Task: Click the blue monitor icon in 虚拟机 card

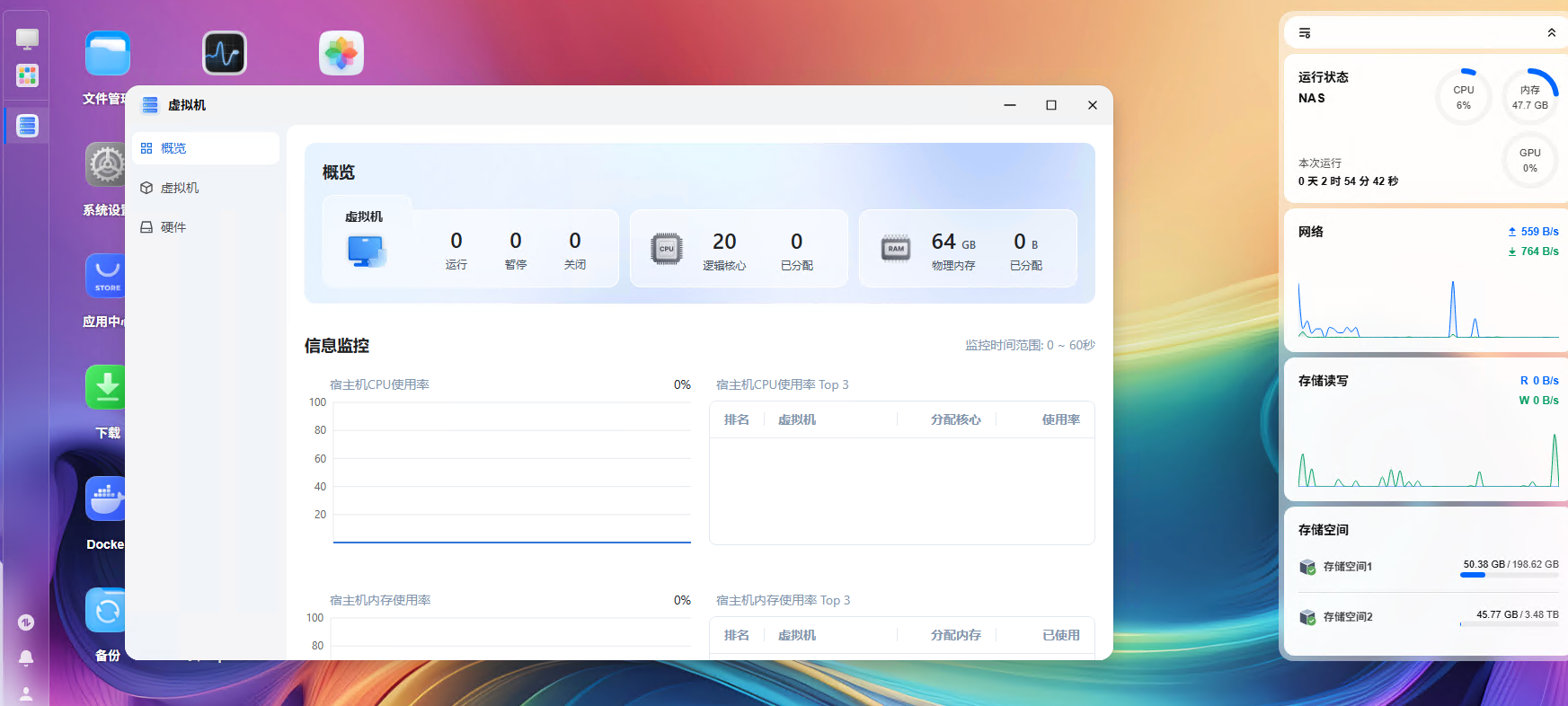Action: 367,252
